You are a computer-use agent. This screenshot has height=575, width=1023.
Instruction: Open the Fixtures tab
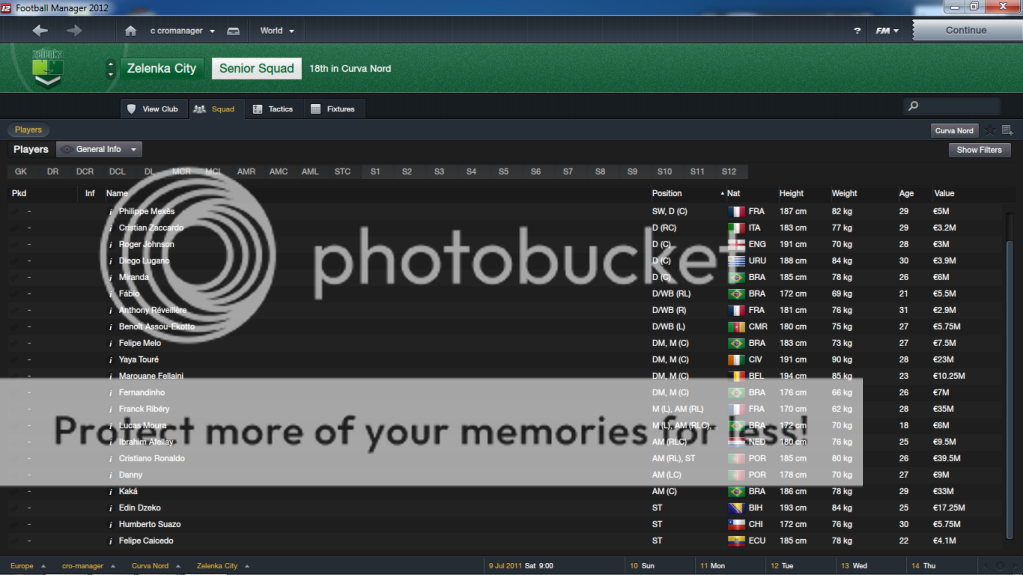point(332,109)
